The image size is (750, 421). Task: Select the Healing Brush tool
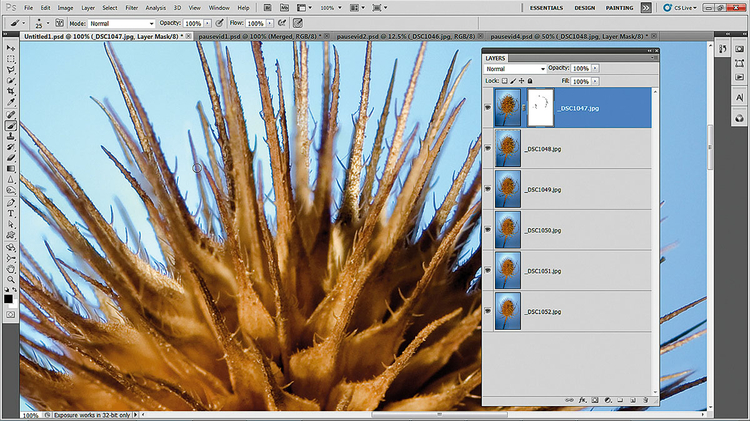11,115
